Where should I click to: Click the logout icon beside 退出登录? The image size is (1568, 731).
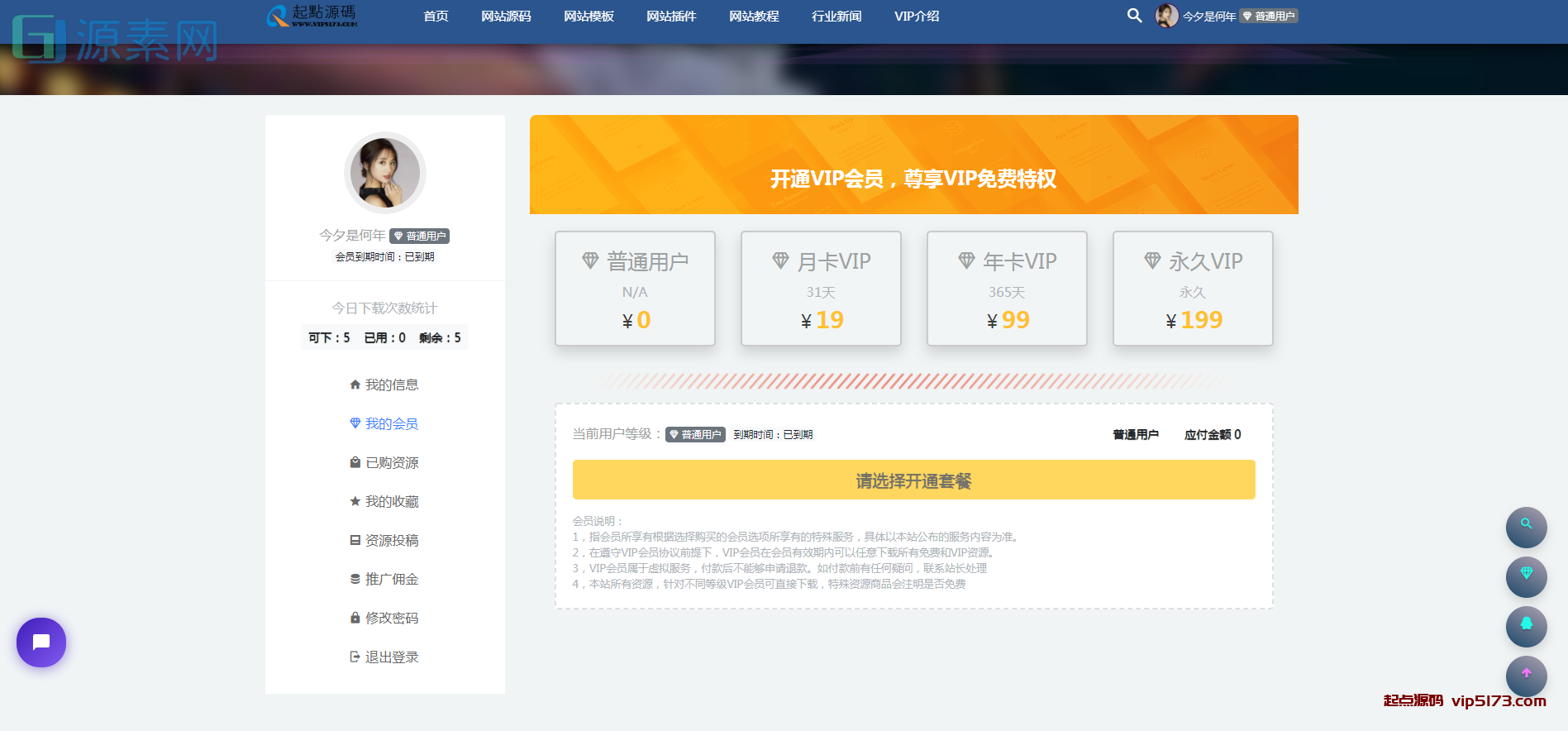[x=355, y=657]
